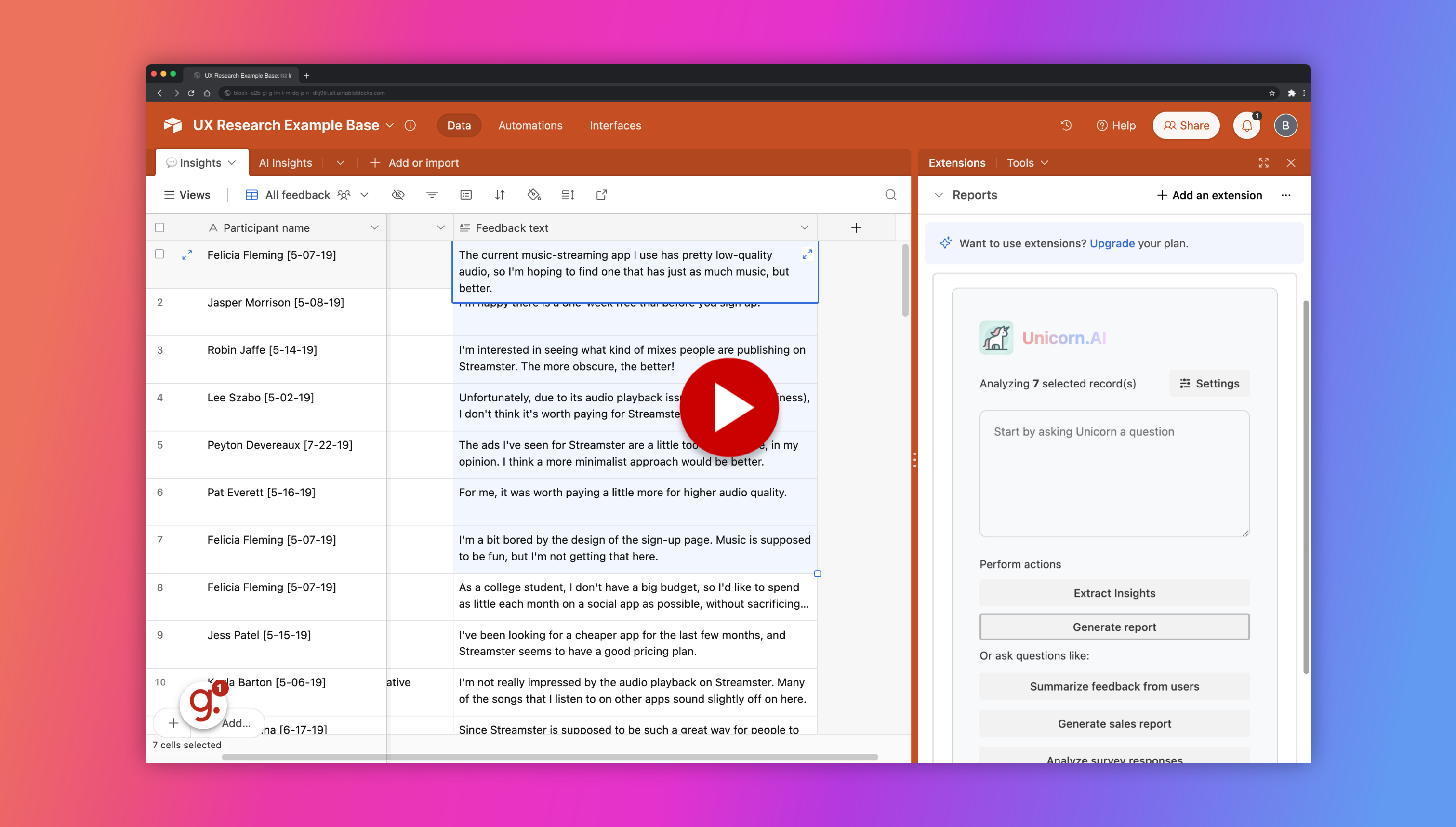Expand the selected feedback text cell
The height and width of the screenshot is (827, 1456).
(807, 254)
